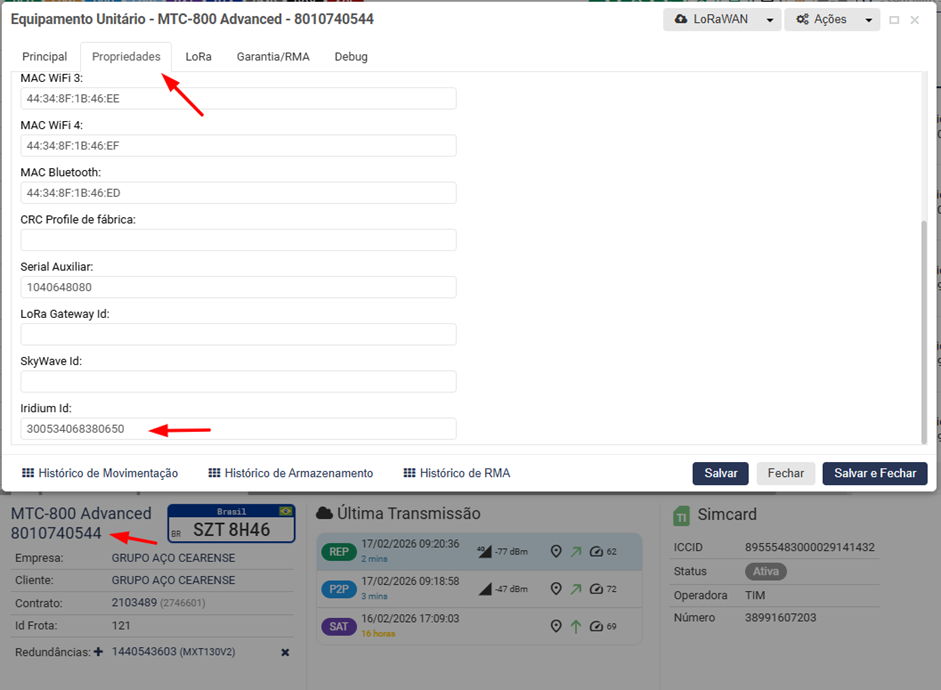Switch to the Principal tab
This screenshot has width=941, height=690.
45,57
